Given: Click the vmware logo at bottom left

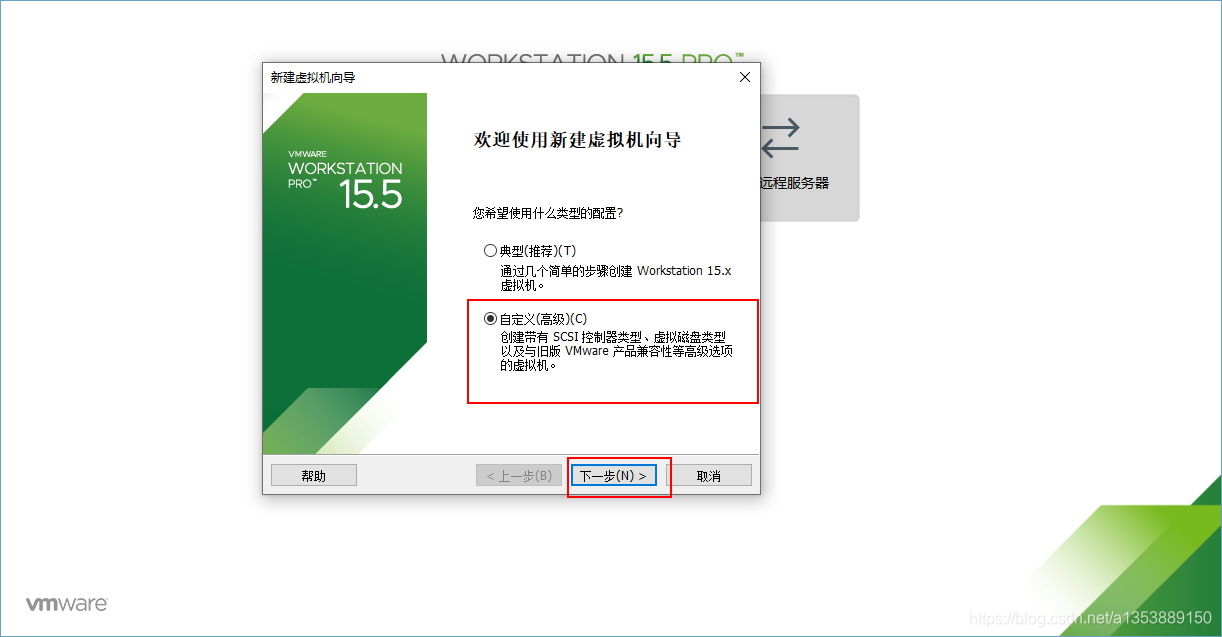Looking at the screenshot, I should point(67,604).
